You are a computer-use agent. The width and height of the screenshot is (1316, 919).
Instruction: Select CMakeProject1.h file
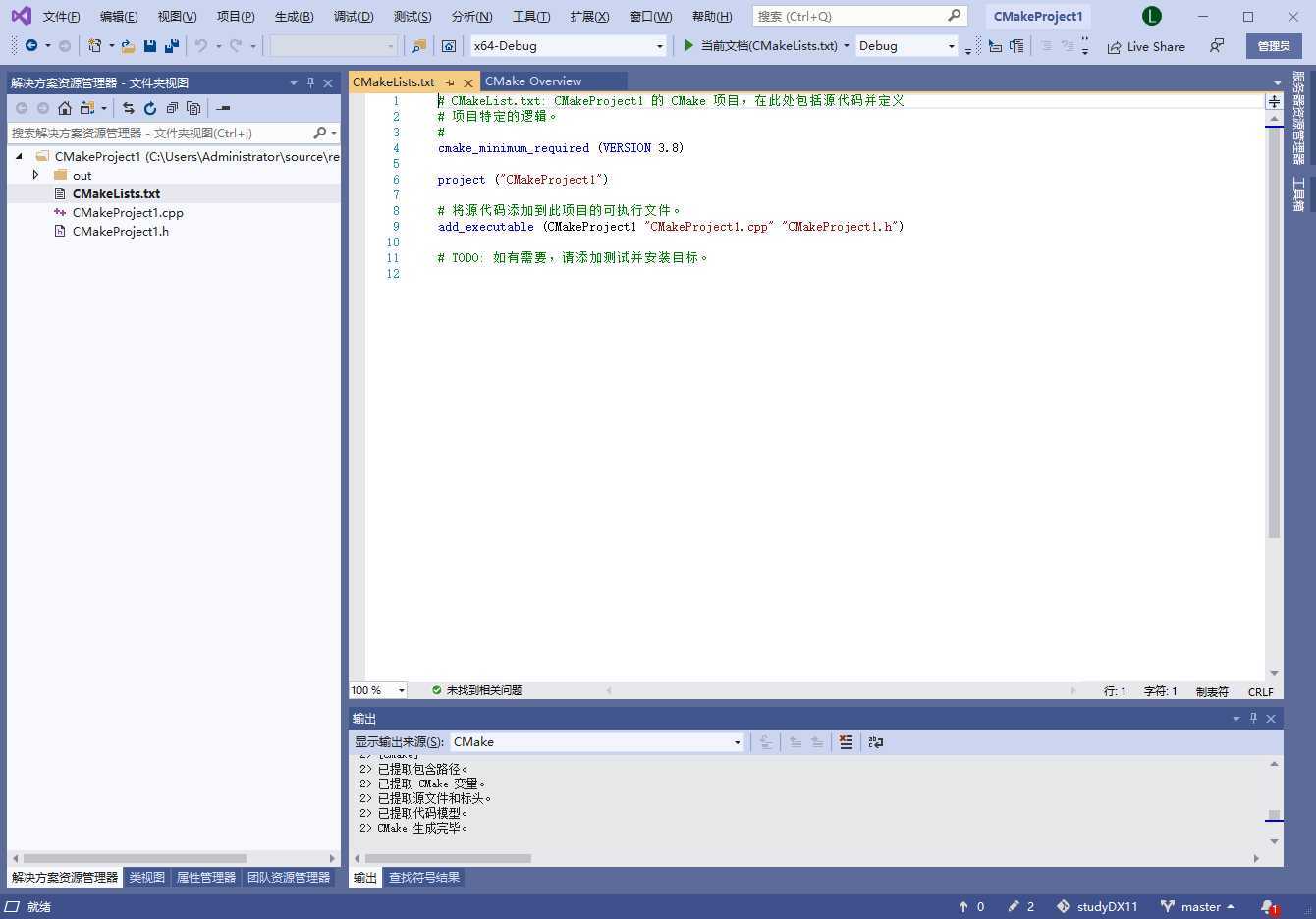[x=120, y=231]
